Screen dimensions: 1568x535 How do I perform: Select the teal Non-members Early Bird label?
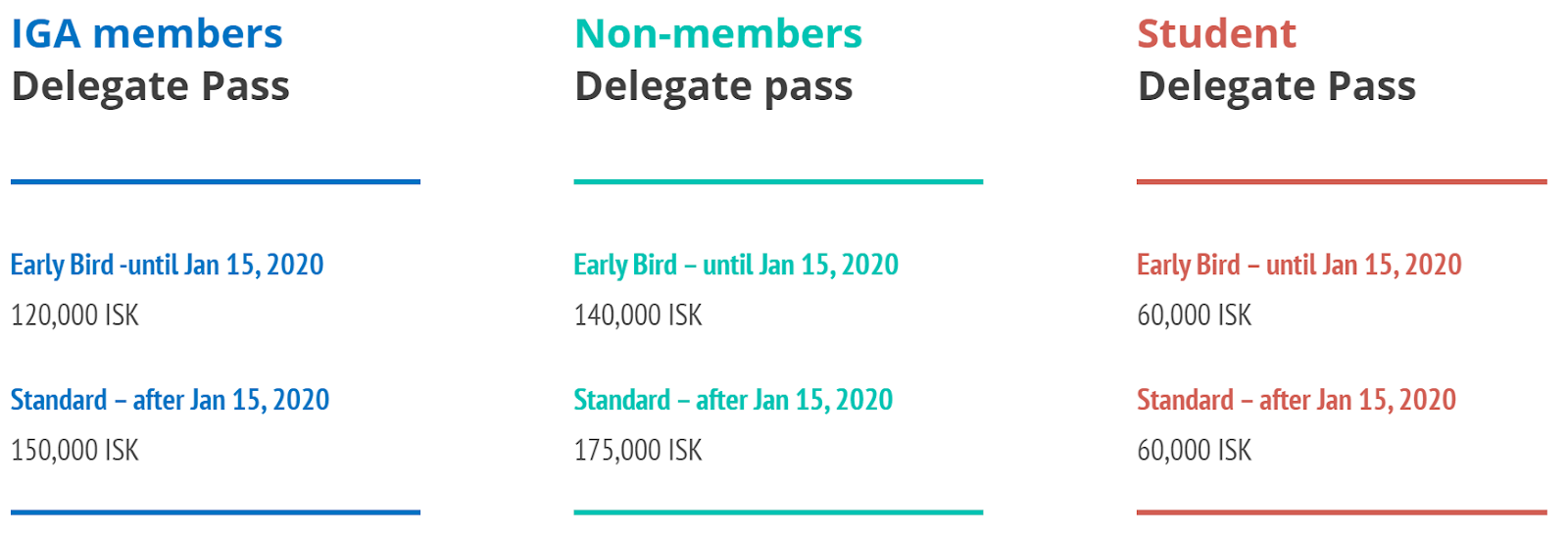point(736,265)
